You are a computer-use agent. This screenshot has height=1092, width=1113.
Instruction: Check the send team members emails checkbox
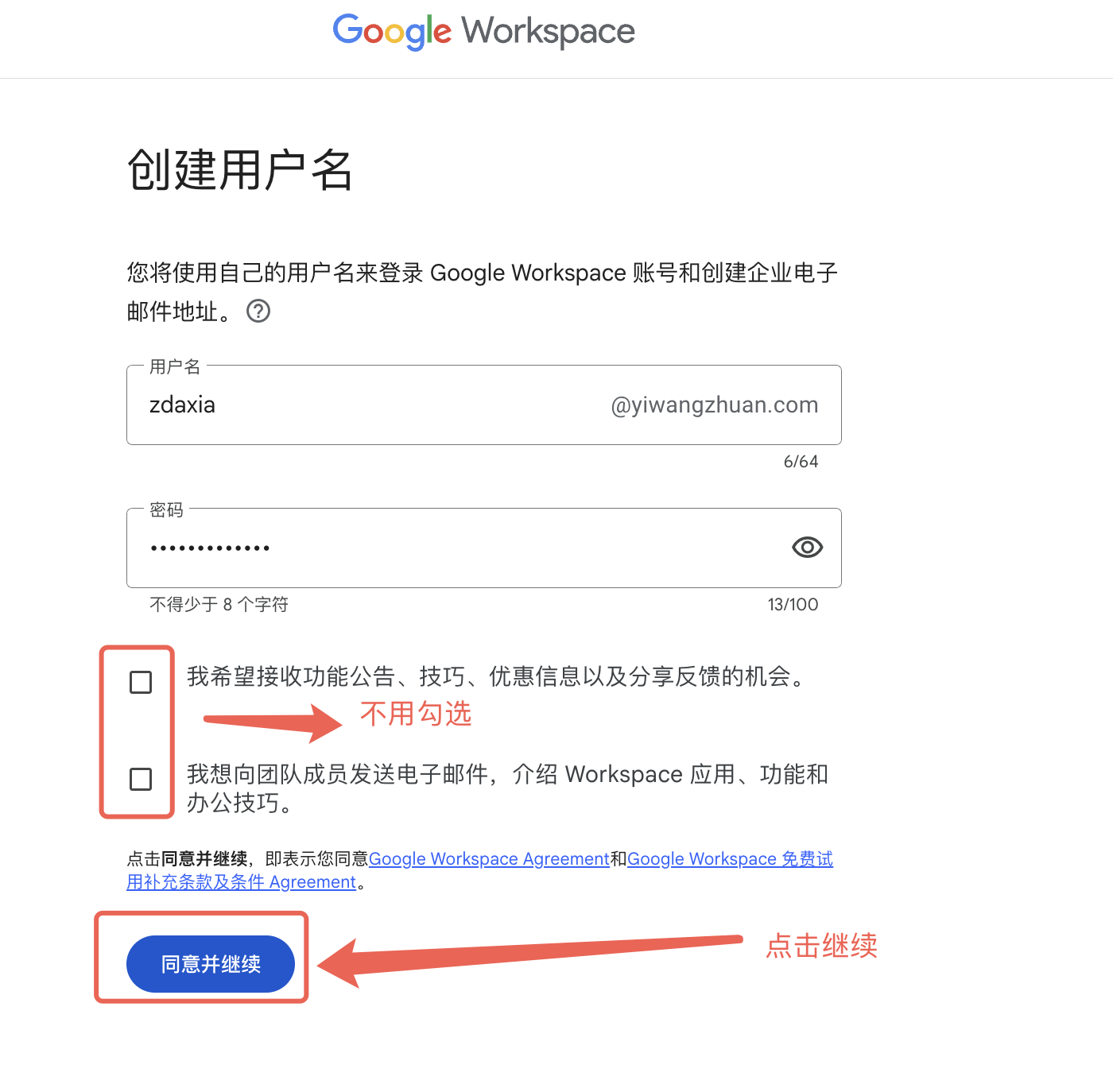click(141, 779)
